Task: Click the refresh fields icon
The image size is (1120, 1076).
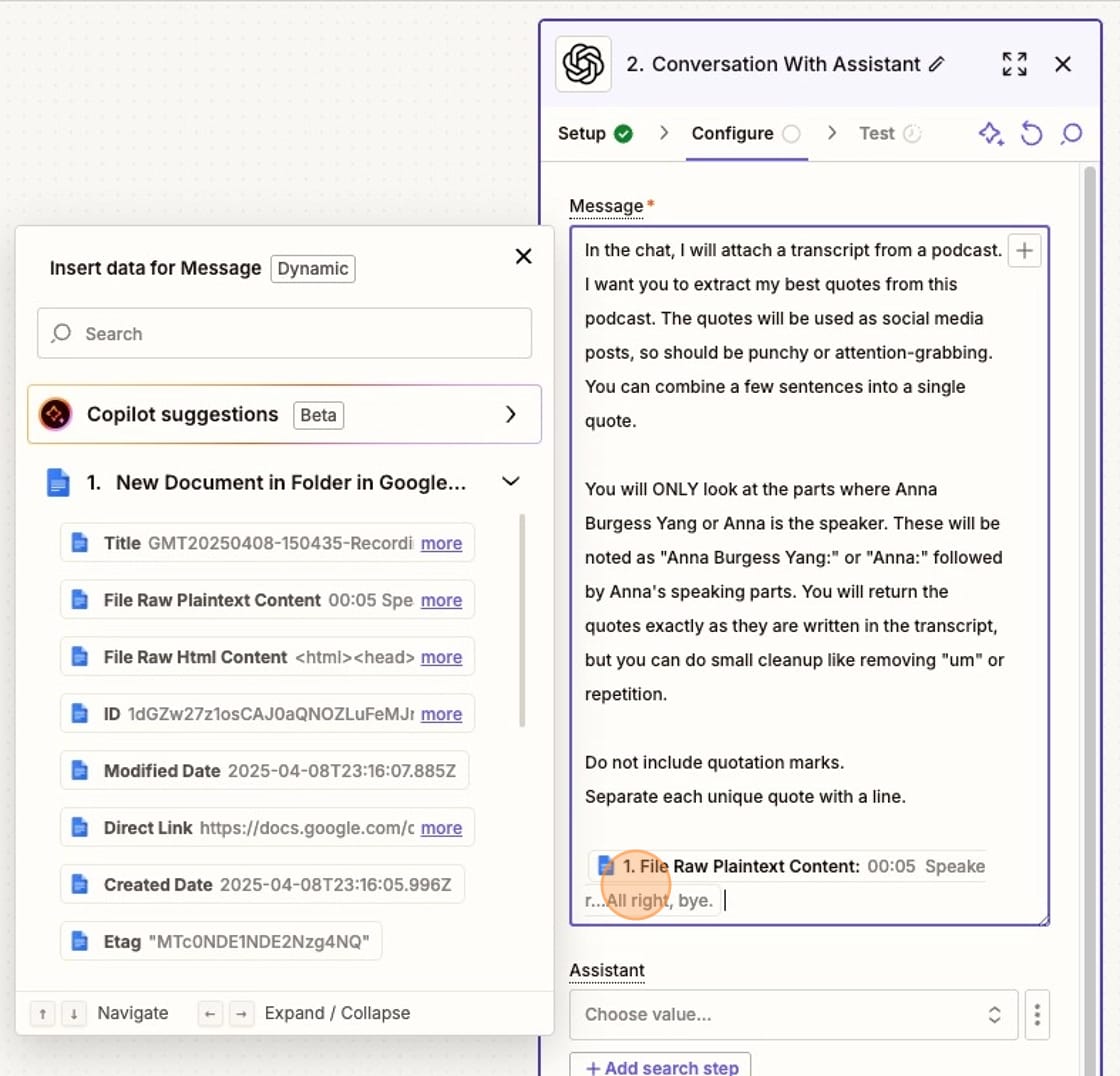Action: pos(1031,133)
